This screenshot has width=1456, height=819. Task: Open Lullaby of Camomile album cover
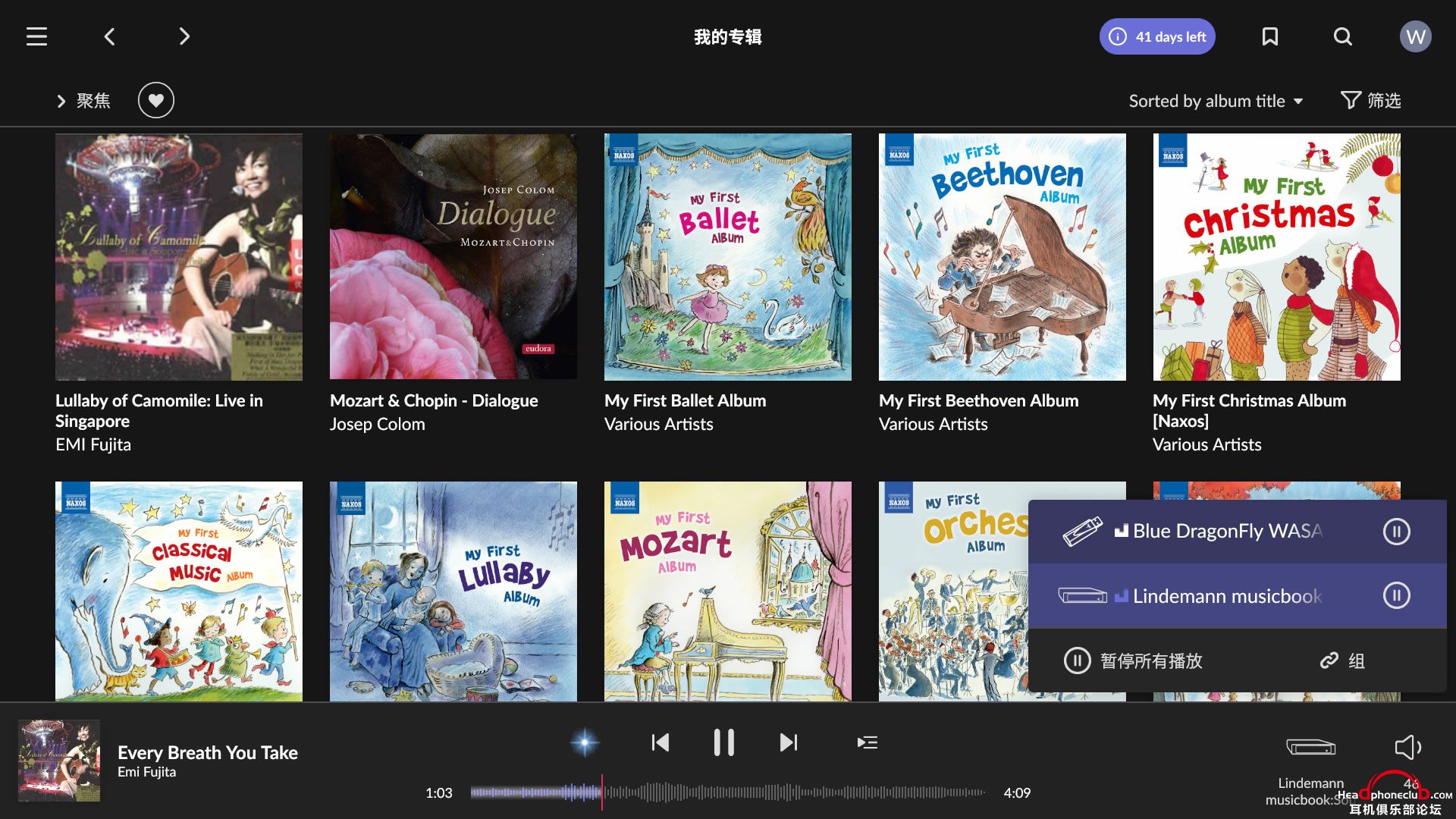pyautogui.click(x=179, y=257)
